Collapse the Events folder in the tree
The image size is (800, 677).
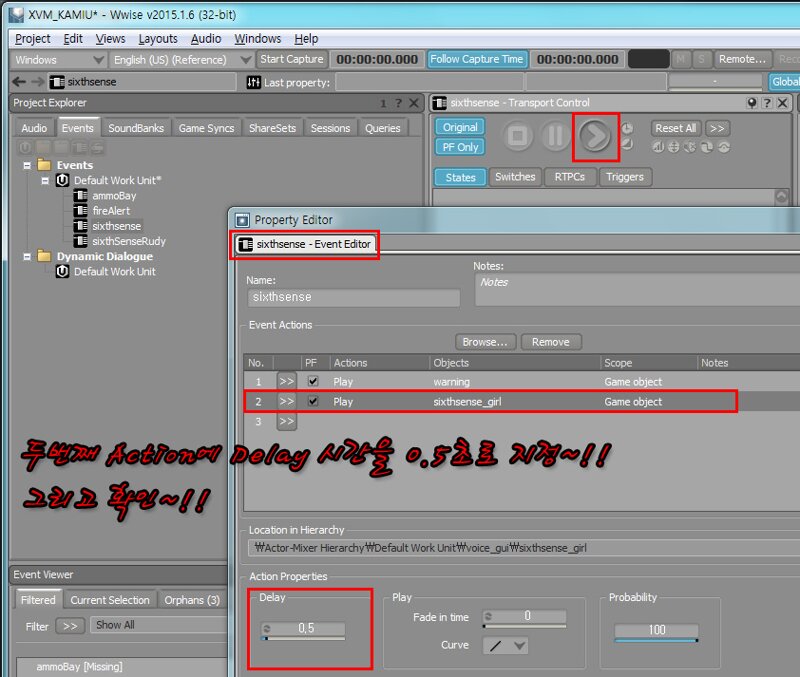click(x=27, y=165)
